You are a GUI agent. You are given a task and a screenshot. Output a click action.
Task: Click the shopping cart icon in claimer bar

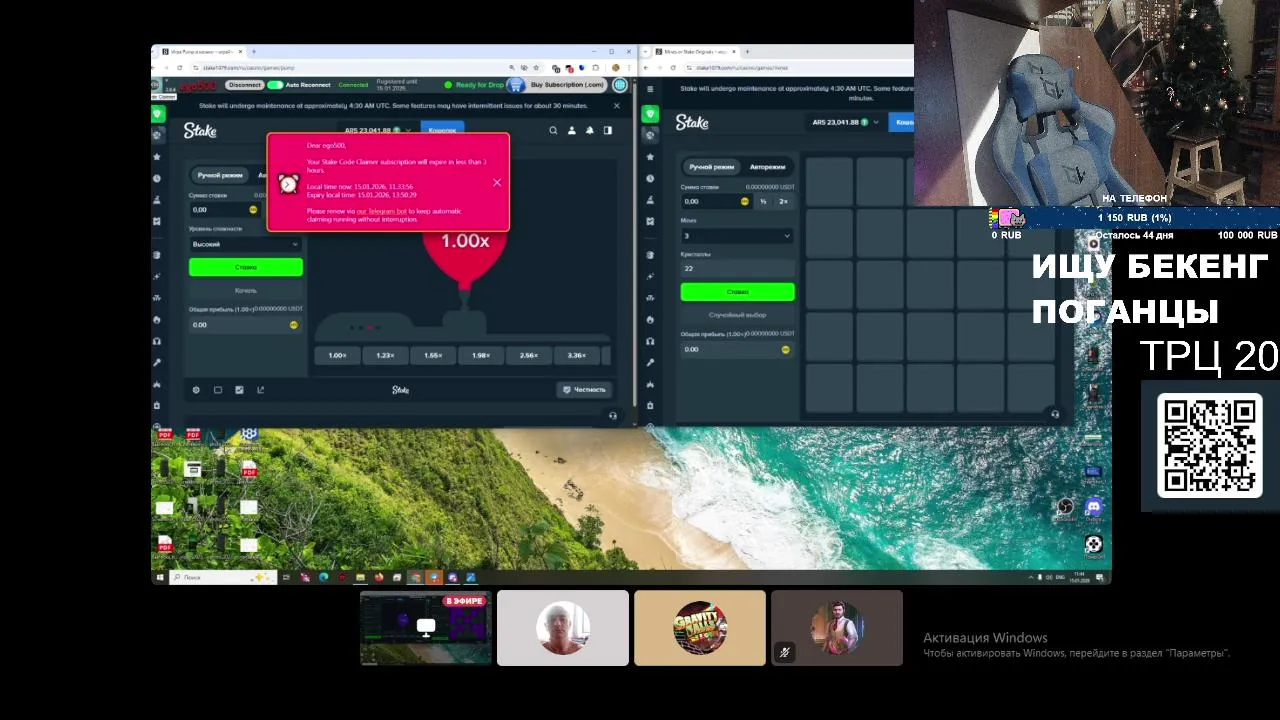pyautogui.click(x=516, y=85)
